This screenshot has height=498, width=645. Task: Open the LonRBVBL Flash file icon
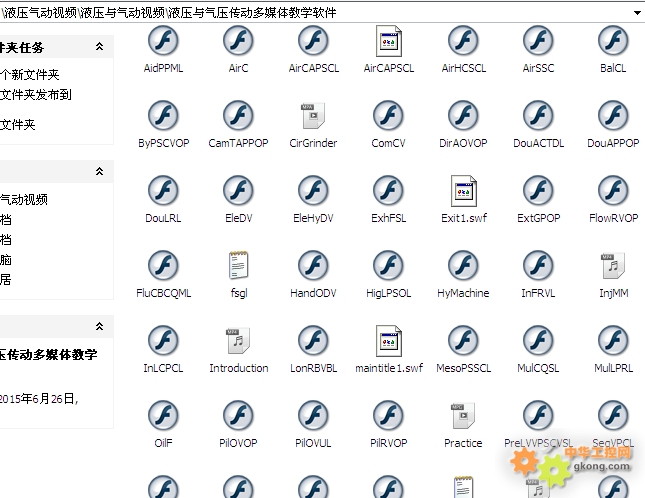[313, 340]
